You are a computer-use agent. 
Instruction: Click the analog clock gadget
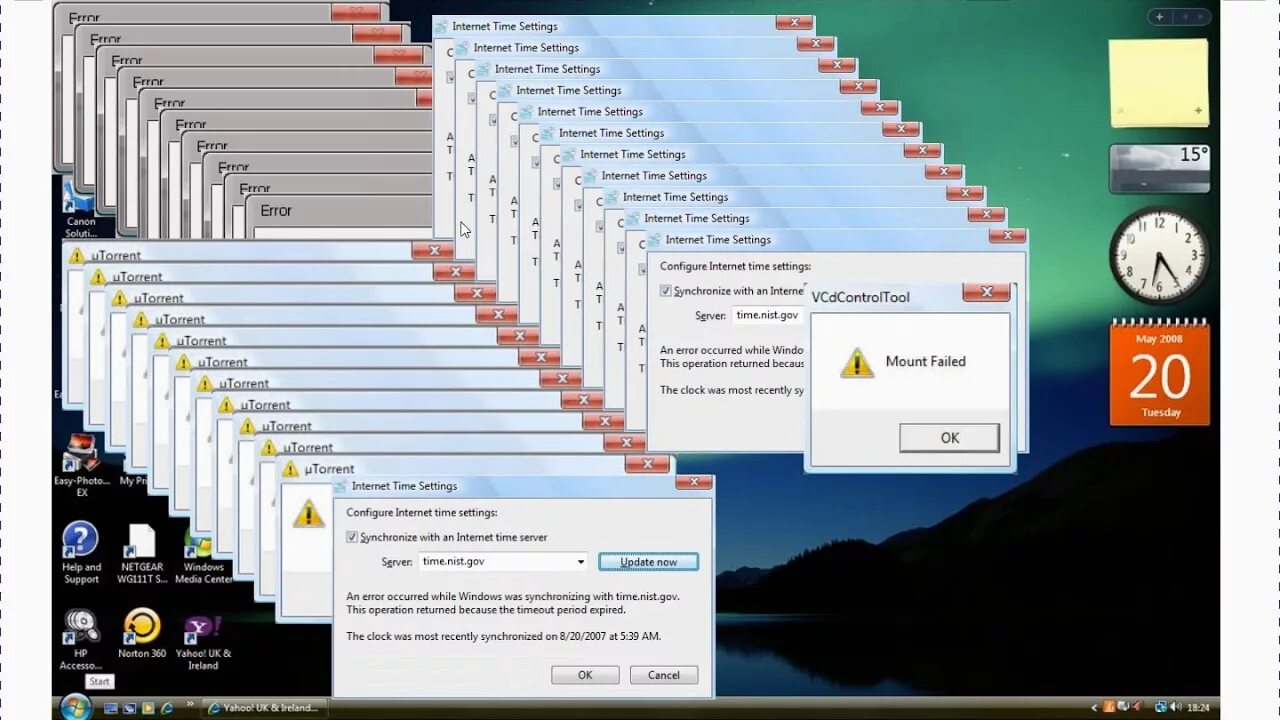[x=1160, y=256]
